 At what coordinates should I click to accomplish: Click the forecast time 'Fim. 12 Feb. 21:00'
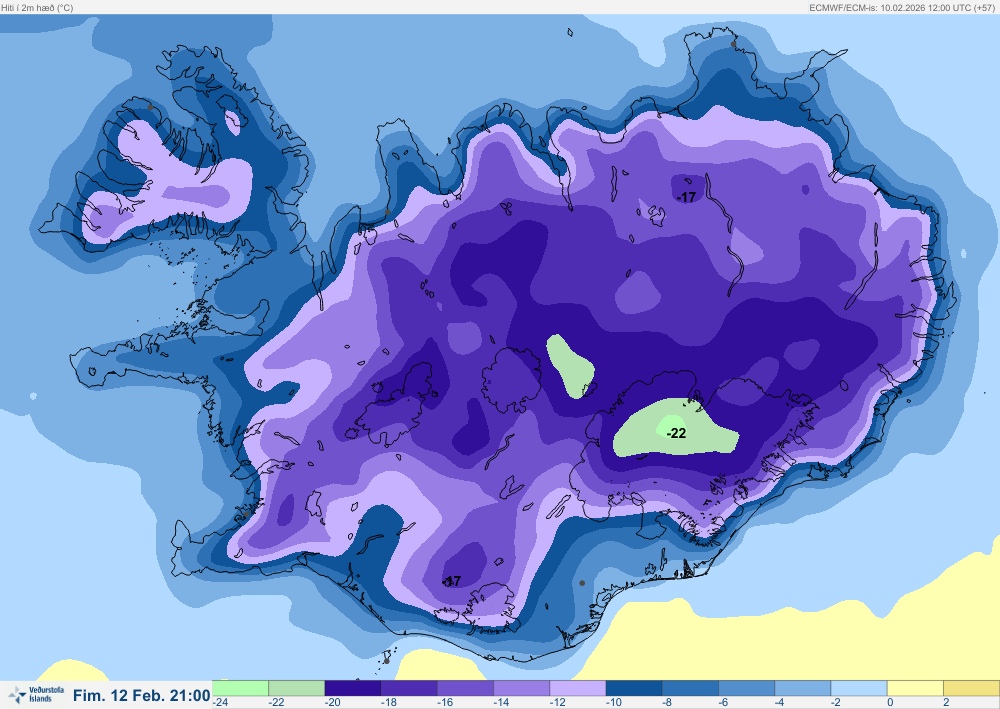click(x=142, y=696)
